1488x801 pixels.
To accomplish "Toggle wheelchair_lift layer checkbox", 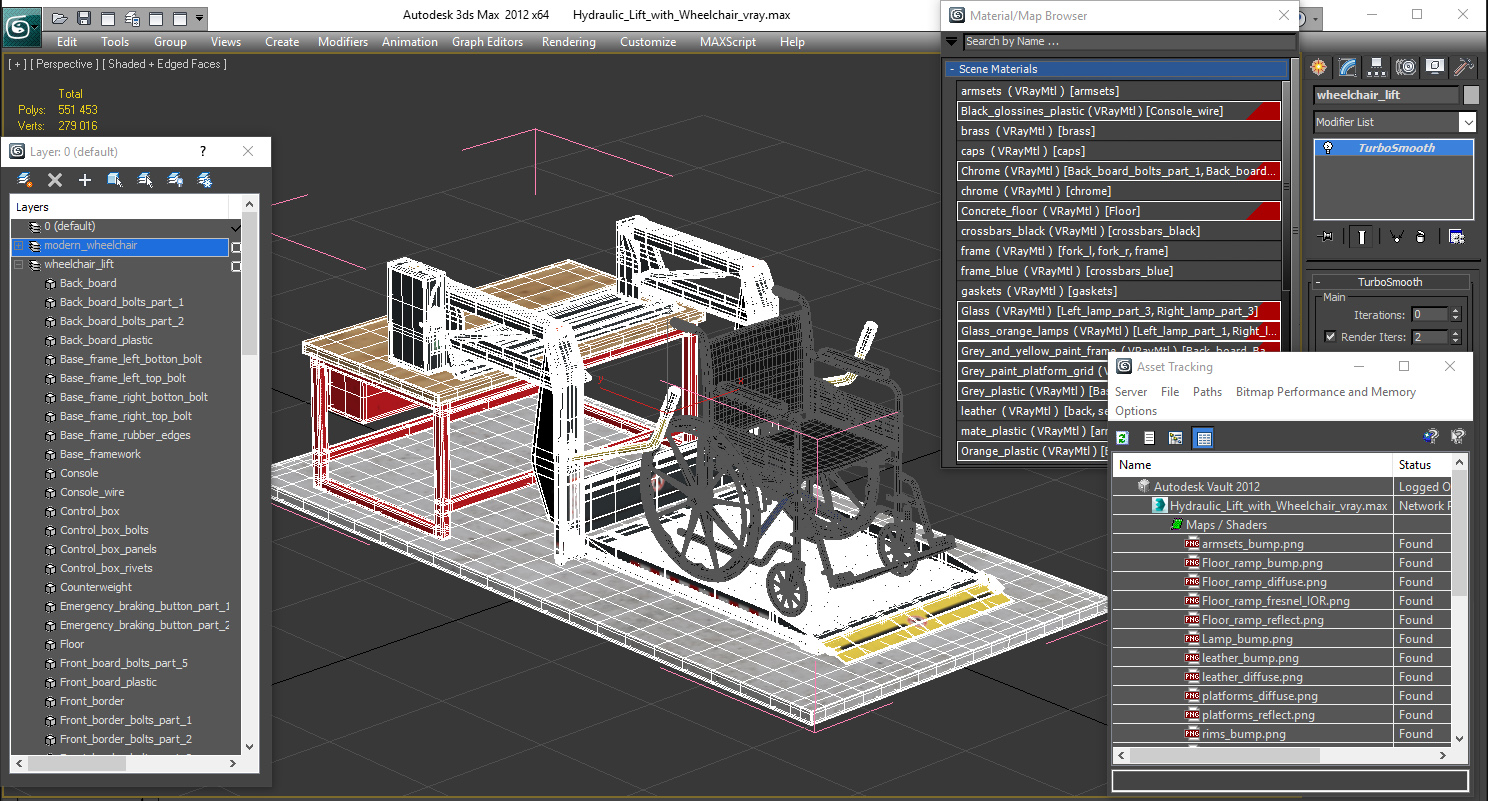I will coord(236,266).
